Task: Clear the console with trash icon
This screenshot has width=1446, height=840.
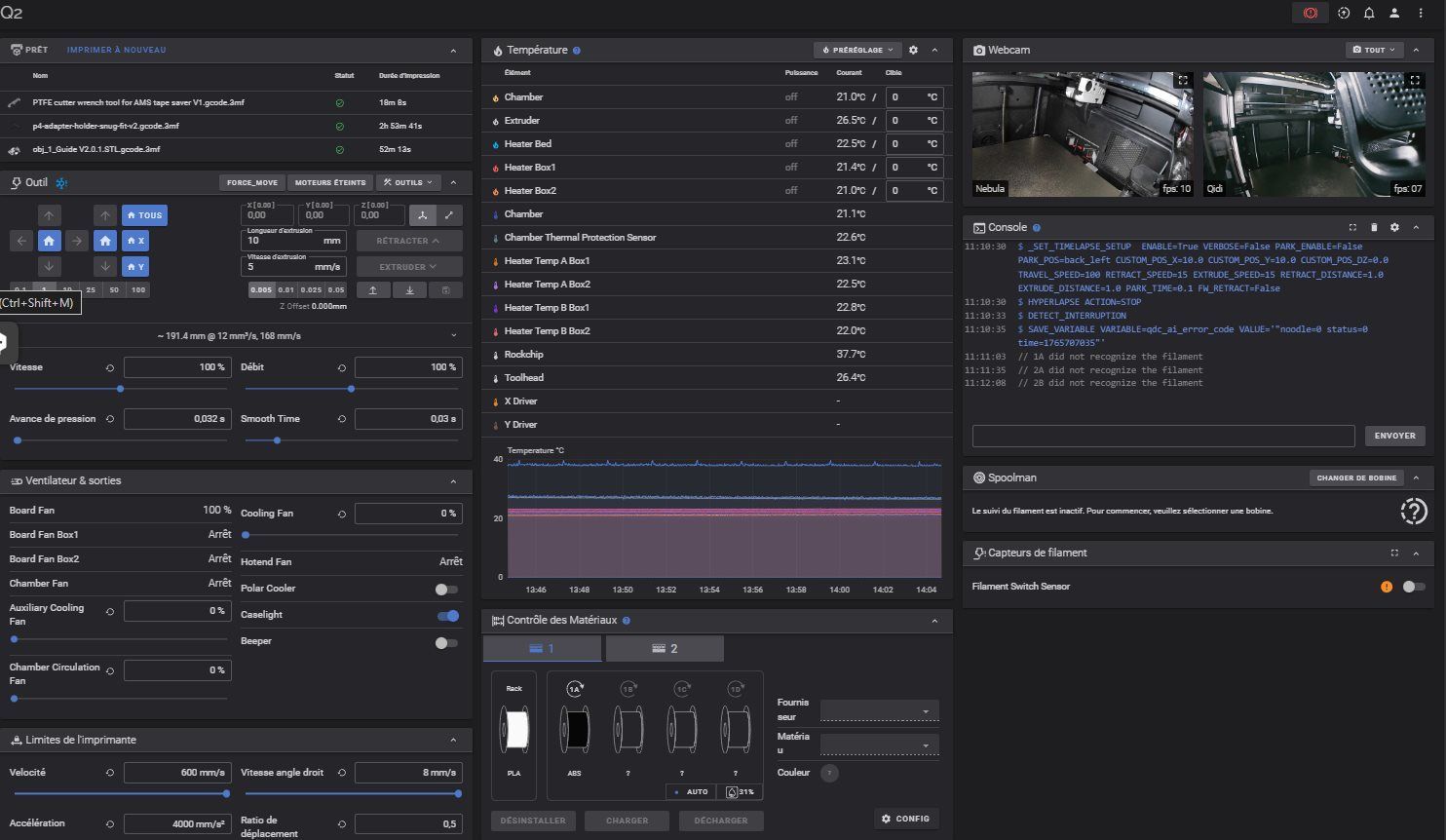Action: (1374, 227)
